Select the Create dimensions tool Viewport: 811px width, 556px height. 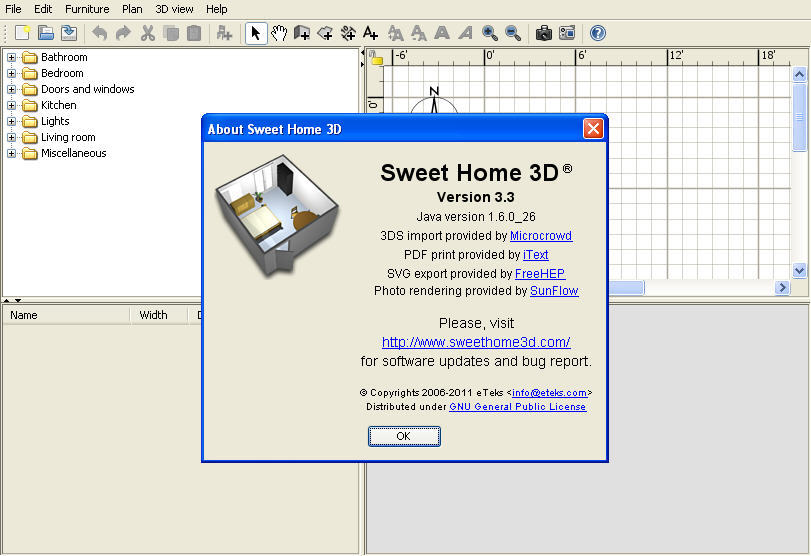click(348, 33)
